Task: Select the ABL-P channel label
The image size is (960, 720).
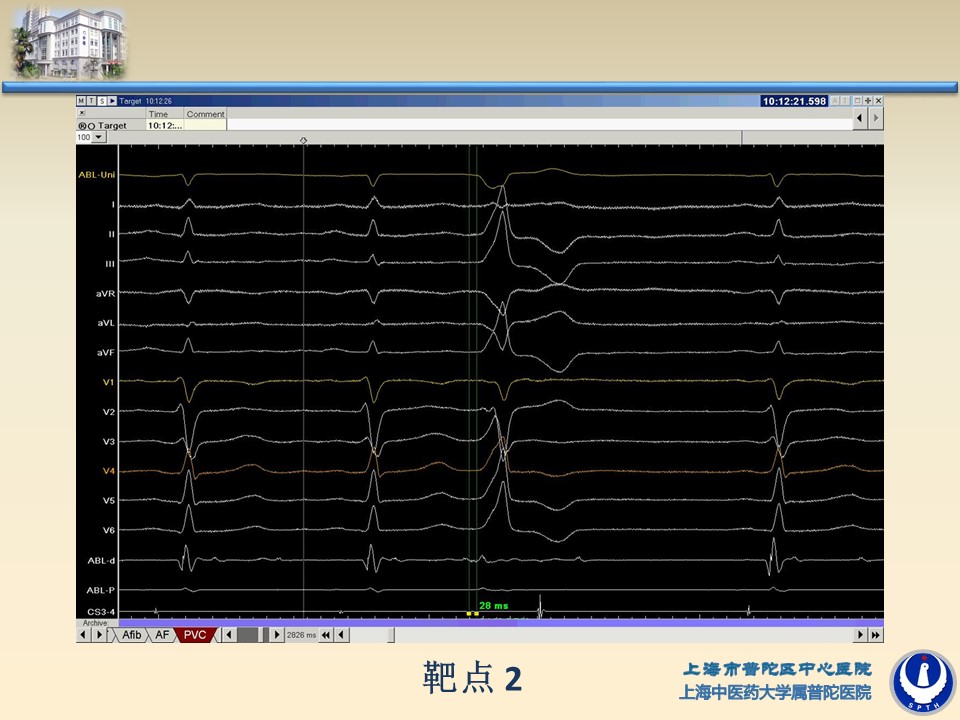Action: click(101, 590)
